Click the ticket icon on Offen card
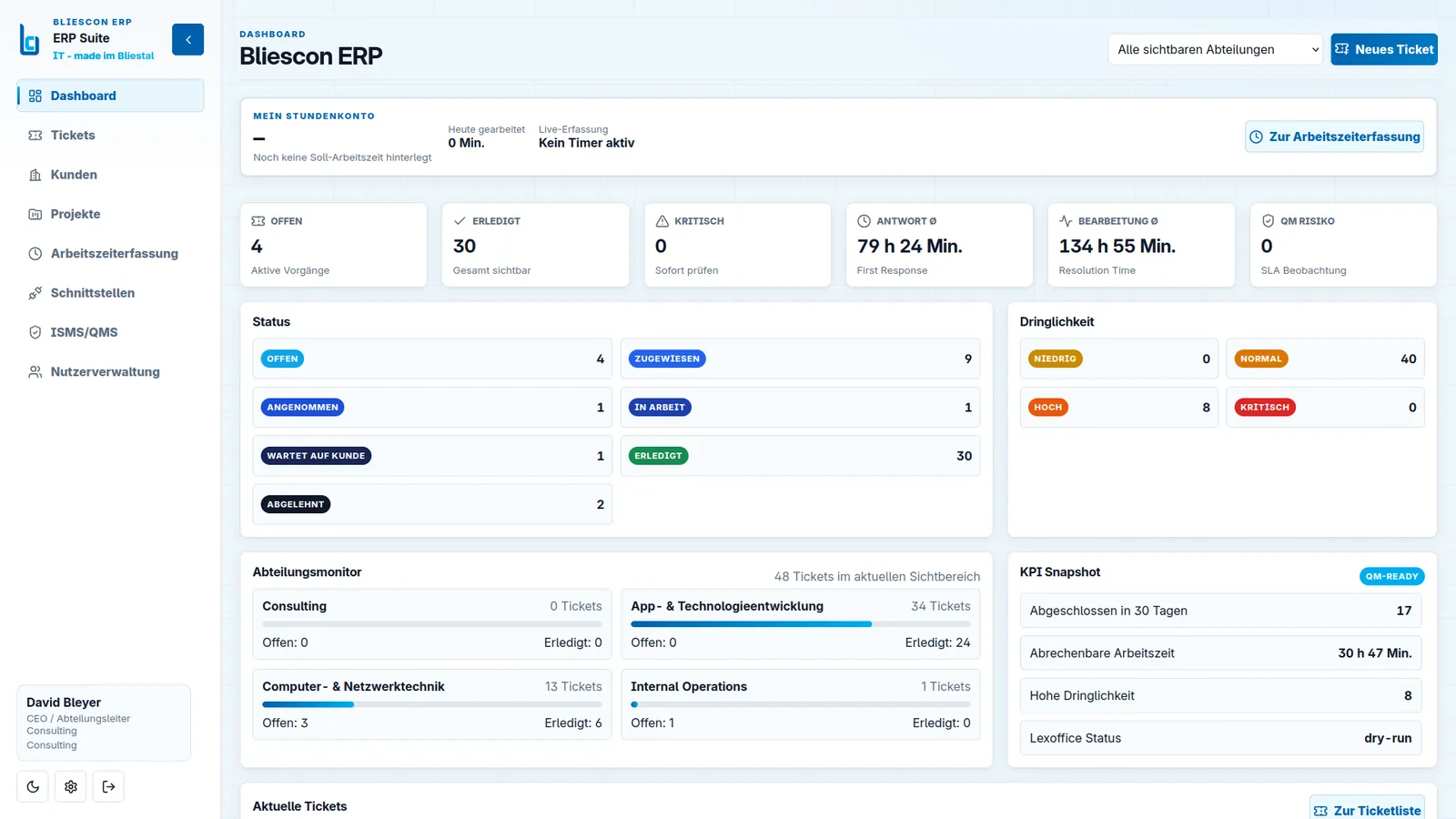 point(258,221)
